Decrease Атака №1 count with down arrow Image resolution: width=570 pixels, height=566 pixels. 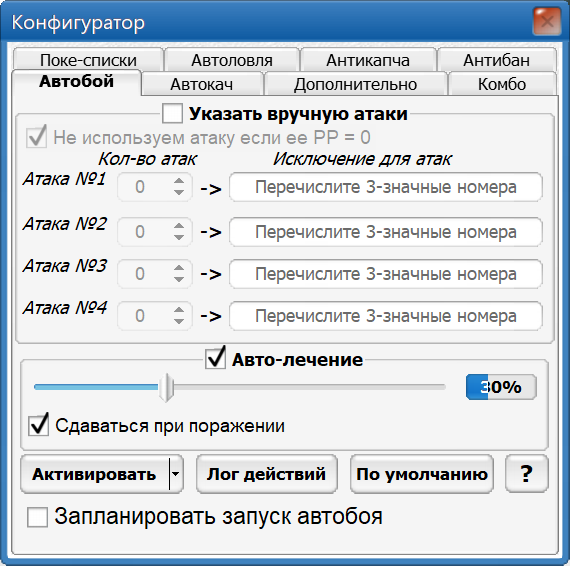pyautogui.click(x=179, y=193)
